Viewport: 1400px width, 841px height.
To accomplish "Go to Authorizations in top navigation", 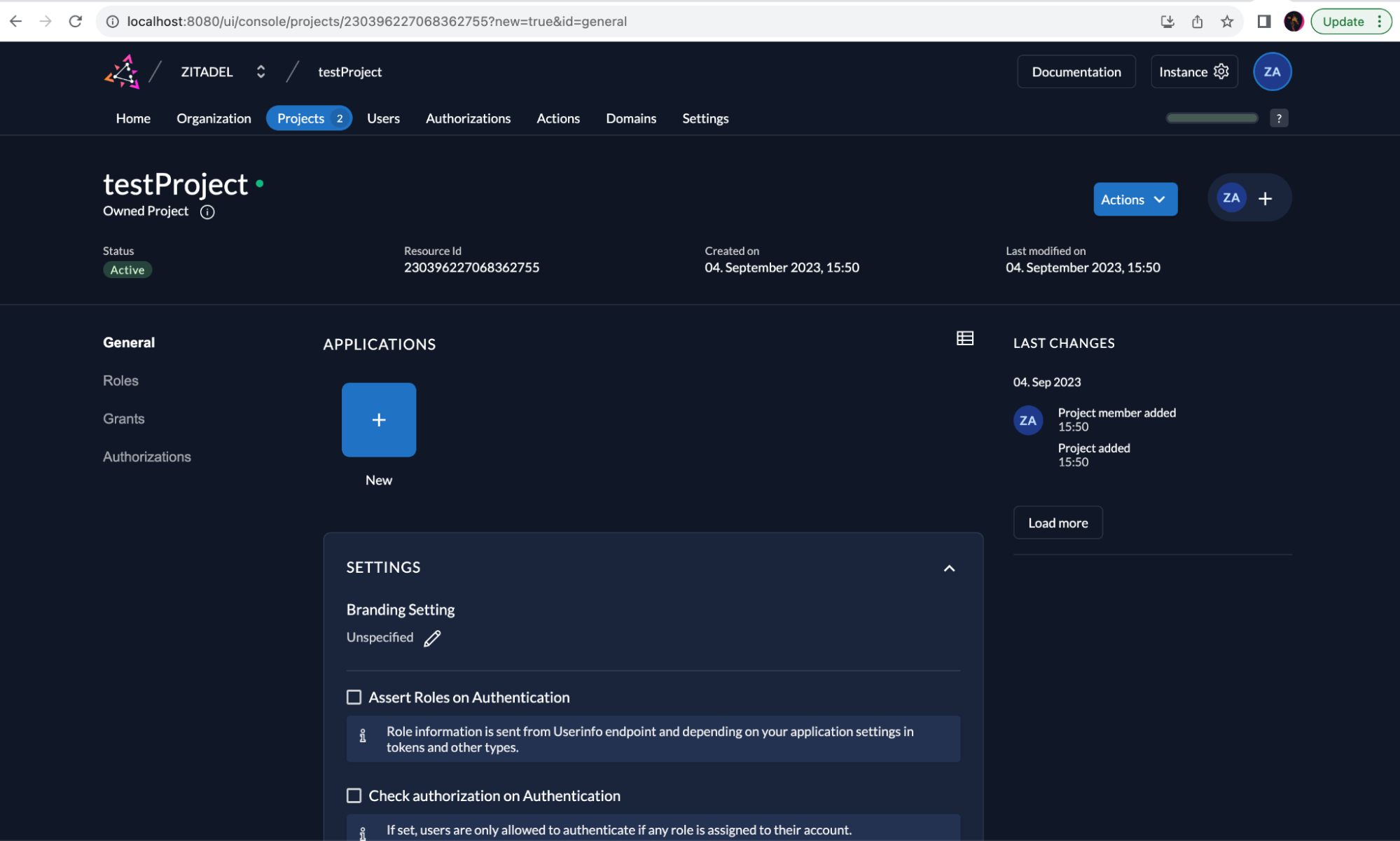I will (468, 118).
